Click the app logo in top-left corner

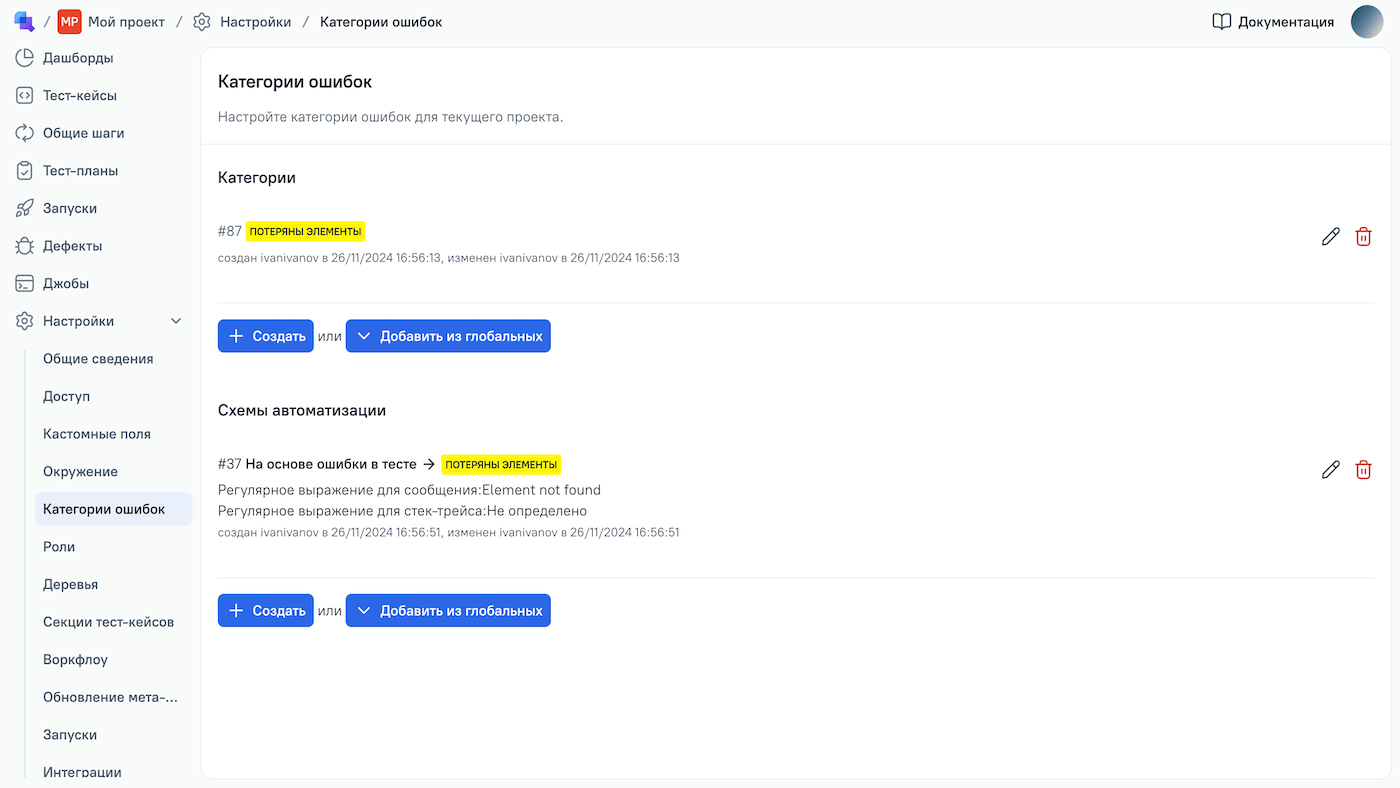click(24, 21)
